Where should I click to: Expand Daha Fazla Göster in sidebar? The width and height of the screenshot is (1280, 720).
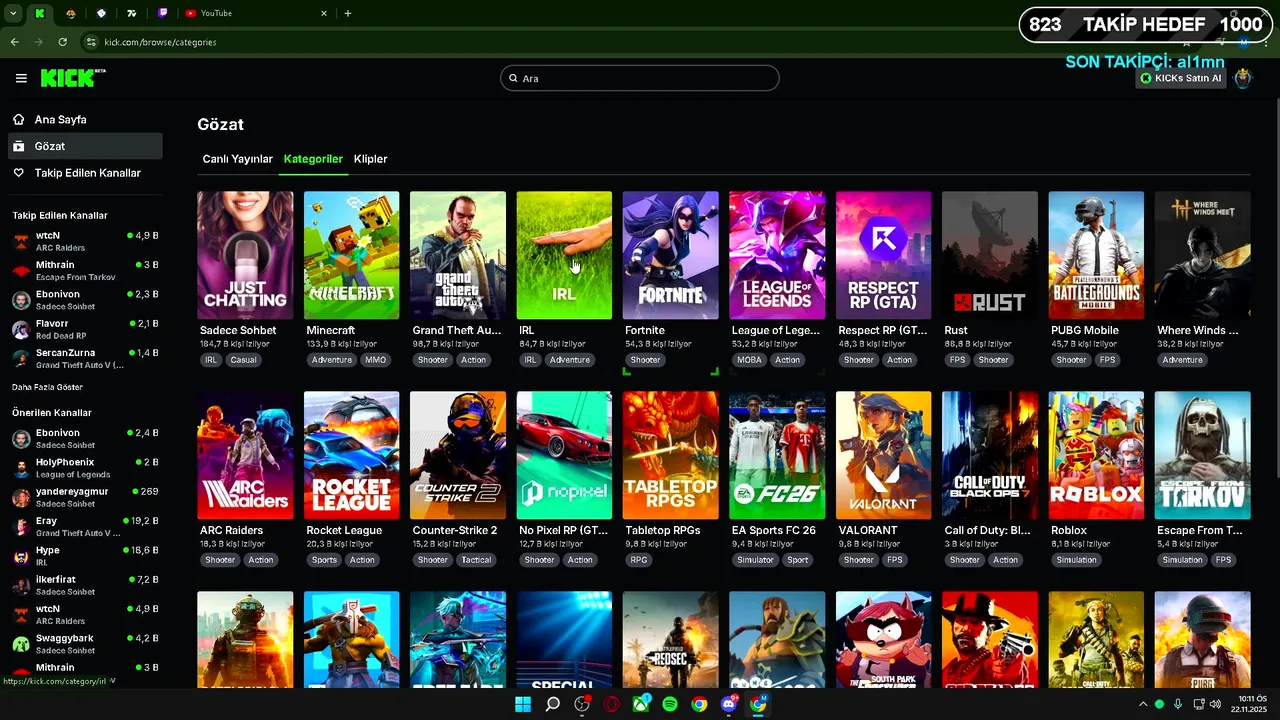[48, 387]
